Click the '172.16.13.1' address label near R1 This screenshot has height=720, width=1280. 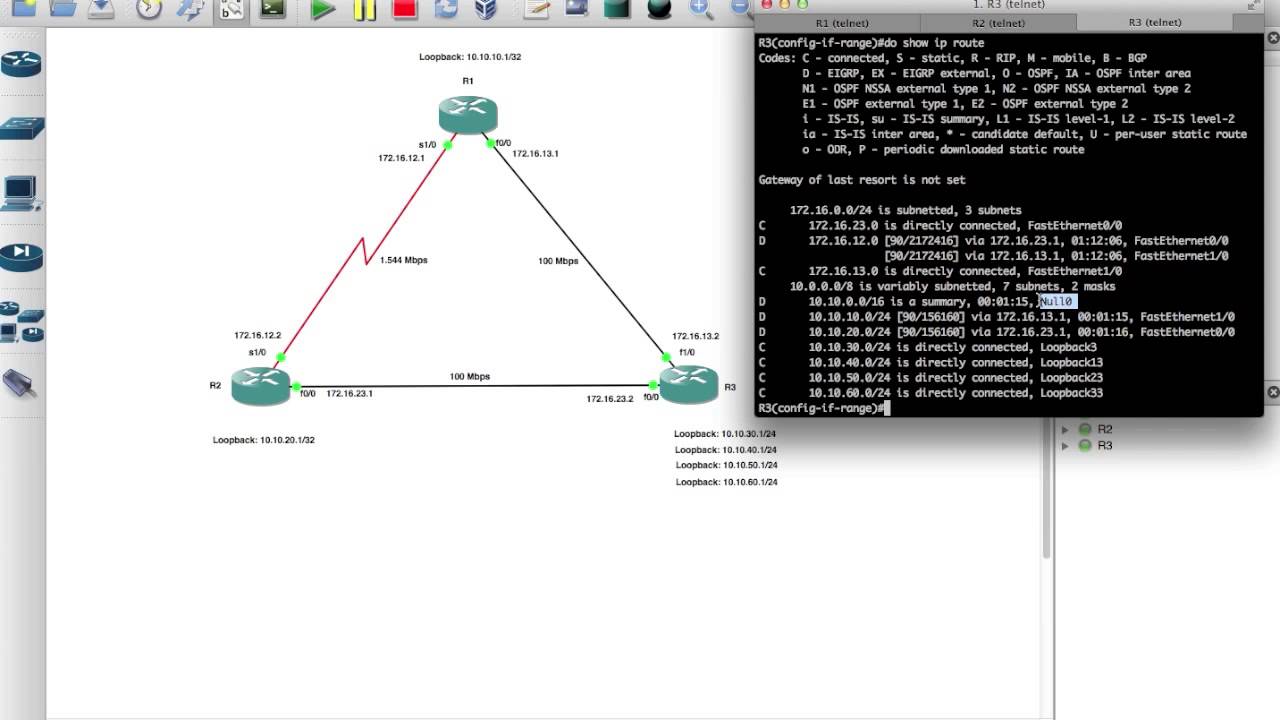535,154
